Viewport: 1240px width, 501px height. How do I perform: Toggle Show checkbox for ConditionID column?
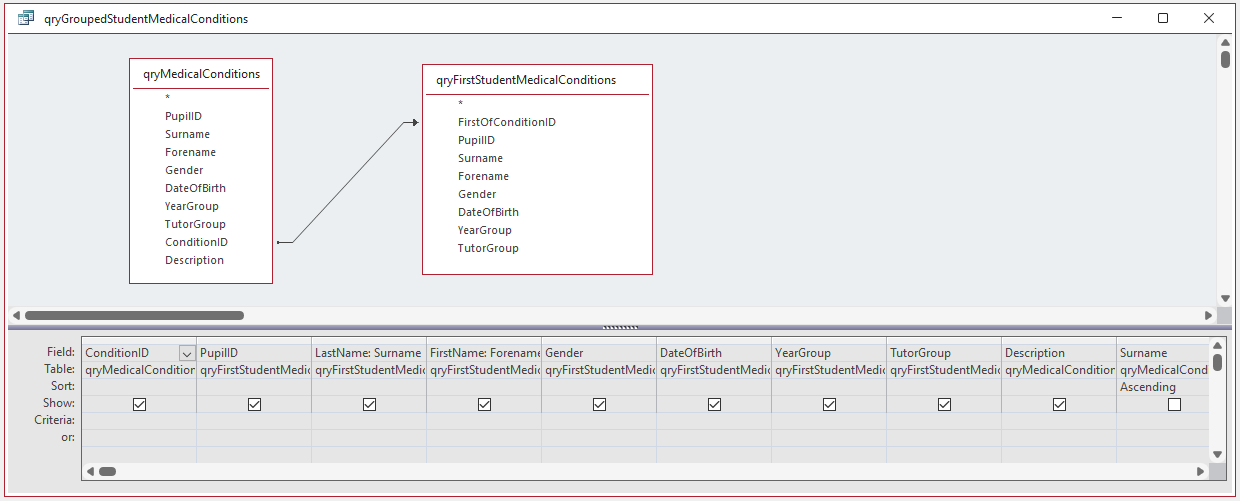[139, 405]
